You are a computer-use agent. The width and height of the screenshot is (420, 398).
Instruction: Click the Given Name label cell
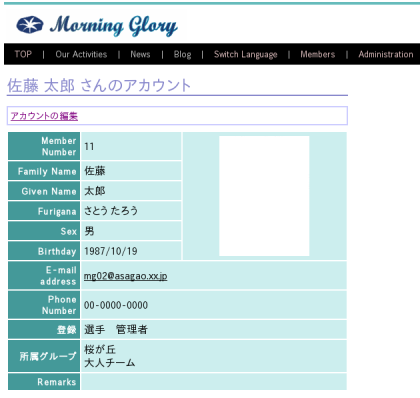tap(44, 191)
